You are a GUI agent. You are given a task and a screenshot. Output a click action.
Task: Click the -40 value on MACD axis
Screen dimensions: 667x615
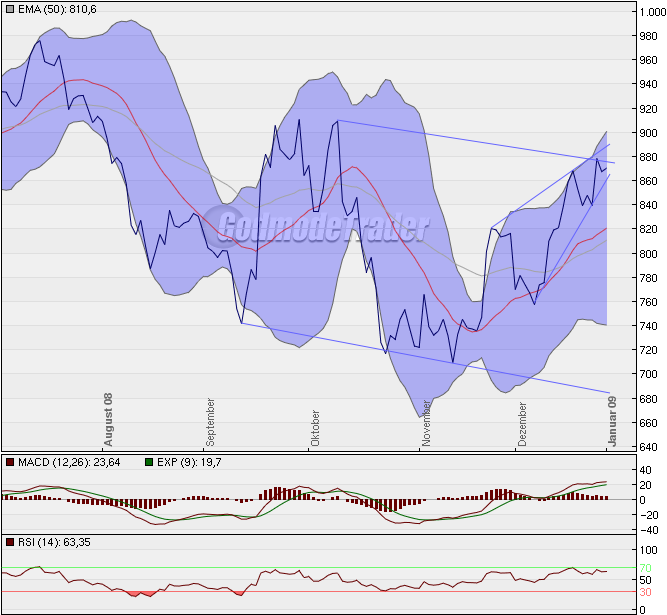(649, 530)
